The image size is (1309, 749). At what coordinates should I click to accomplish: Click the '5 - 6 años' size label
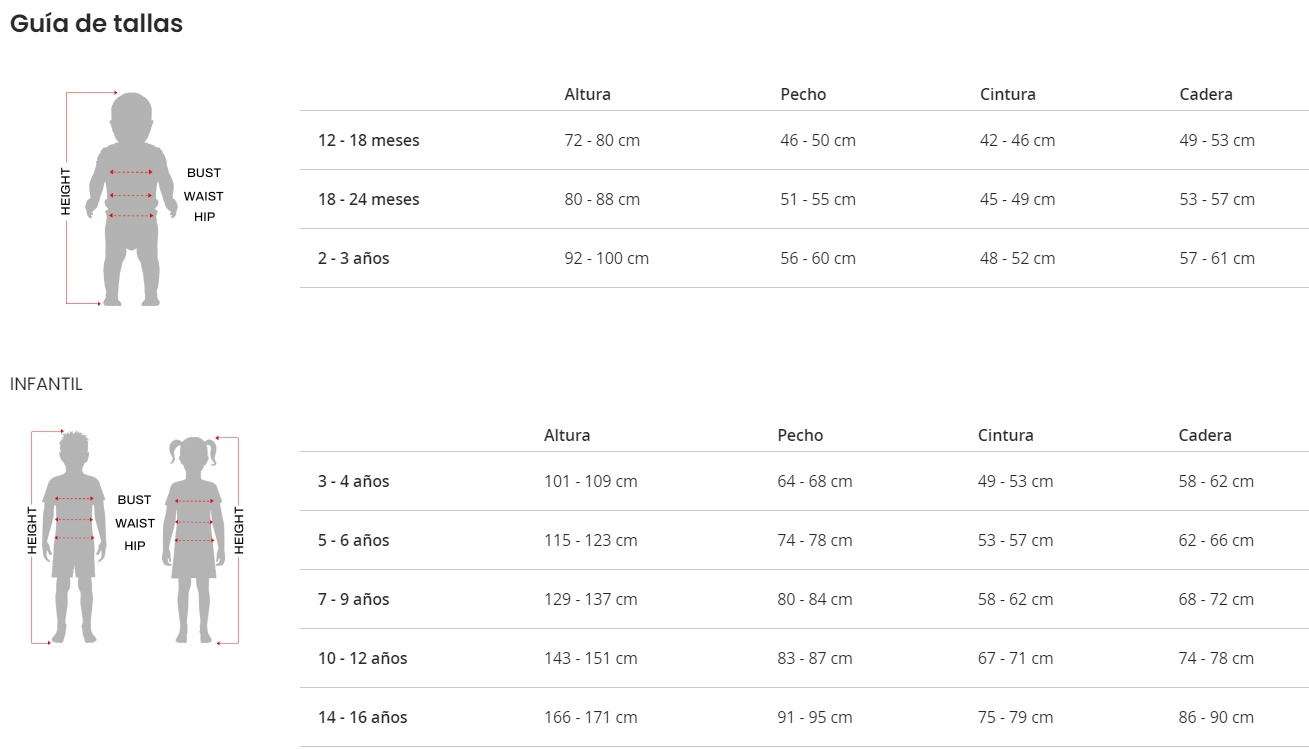(x=353, y=540)
